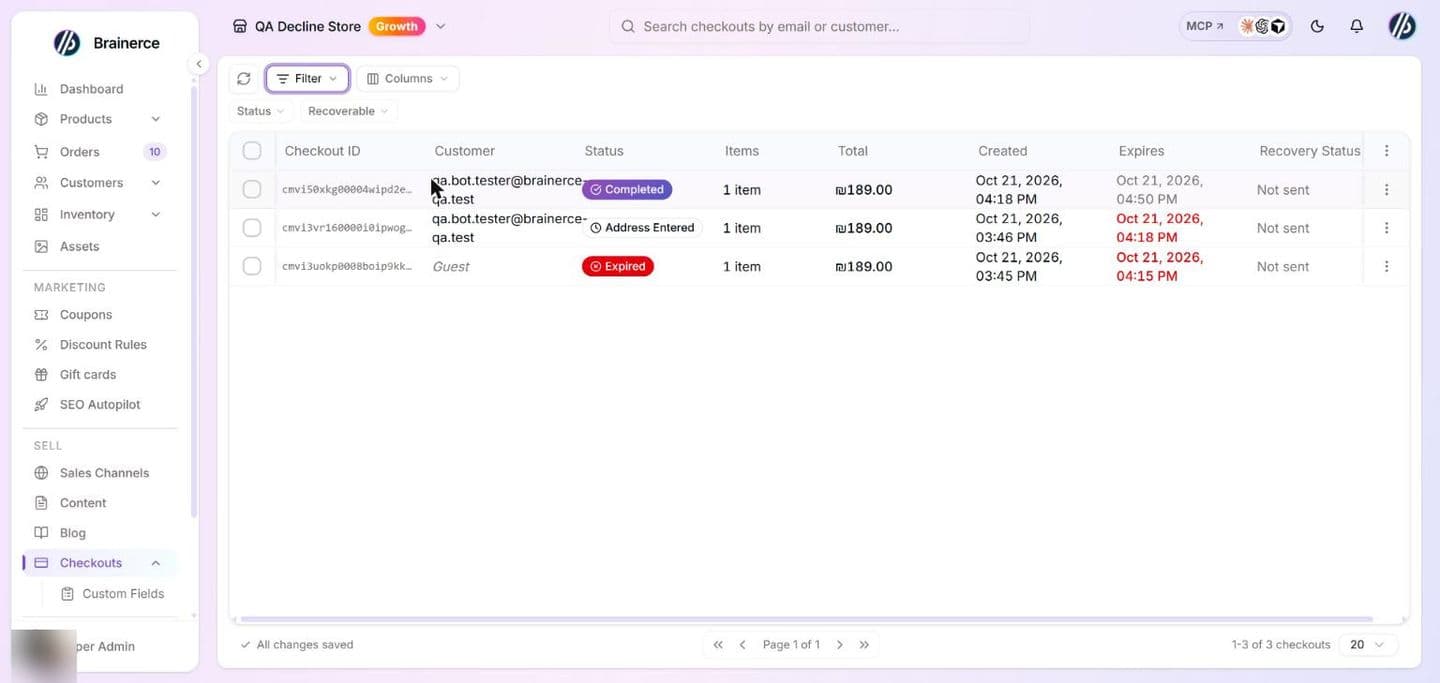
Task: Click the refresh checkouts icon
Action: 244,78
